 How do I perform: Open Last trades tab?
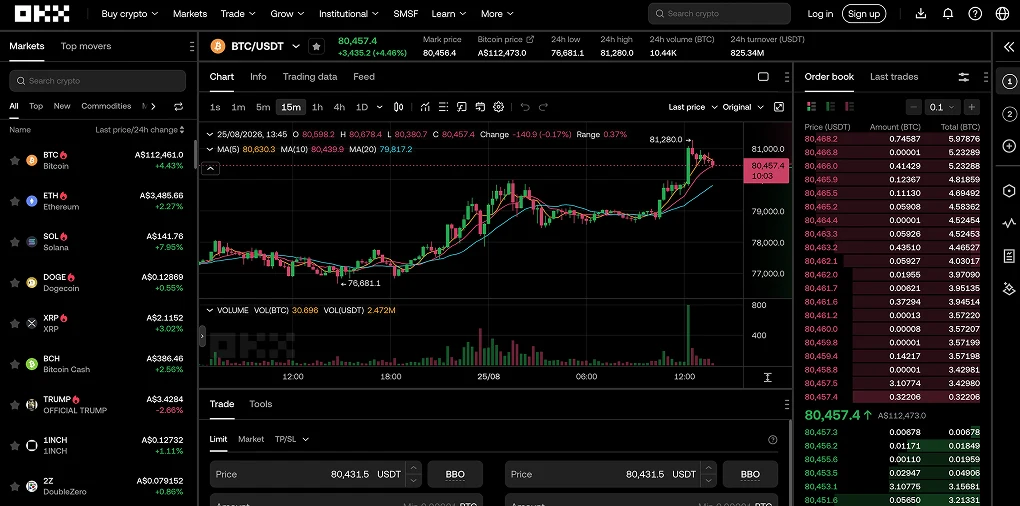pos(894,77)
